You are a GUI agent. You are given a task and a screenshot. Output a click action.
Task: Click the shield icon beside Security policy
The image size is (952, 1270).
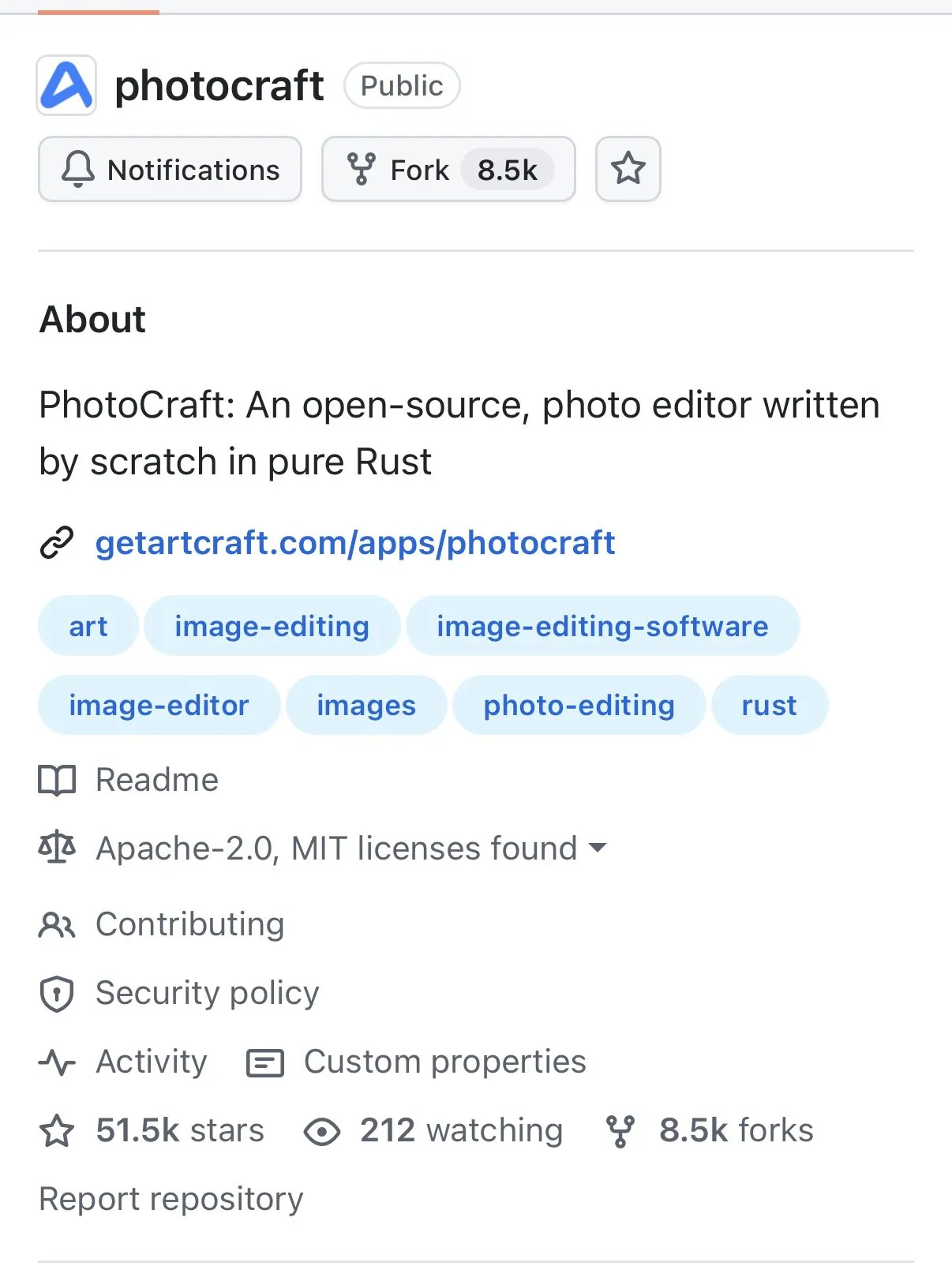point(57,994)
